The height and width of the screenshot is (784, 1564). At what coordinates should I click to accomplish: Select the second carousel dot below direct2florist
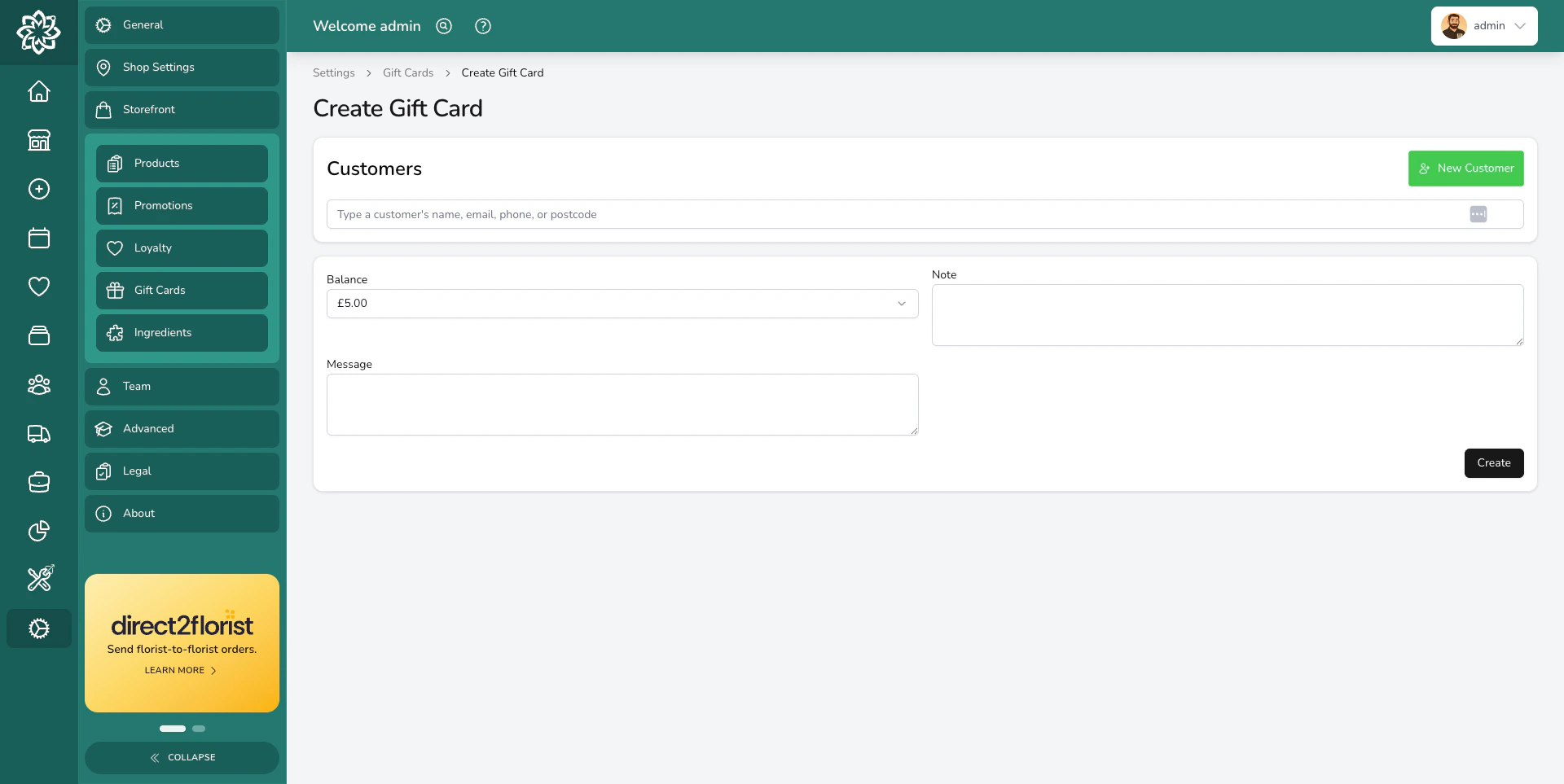click(198, 729)
